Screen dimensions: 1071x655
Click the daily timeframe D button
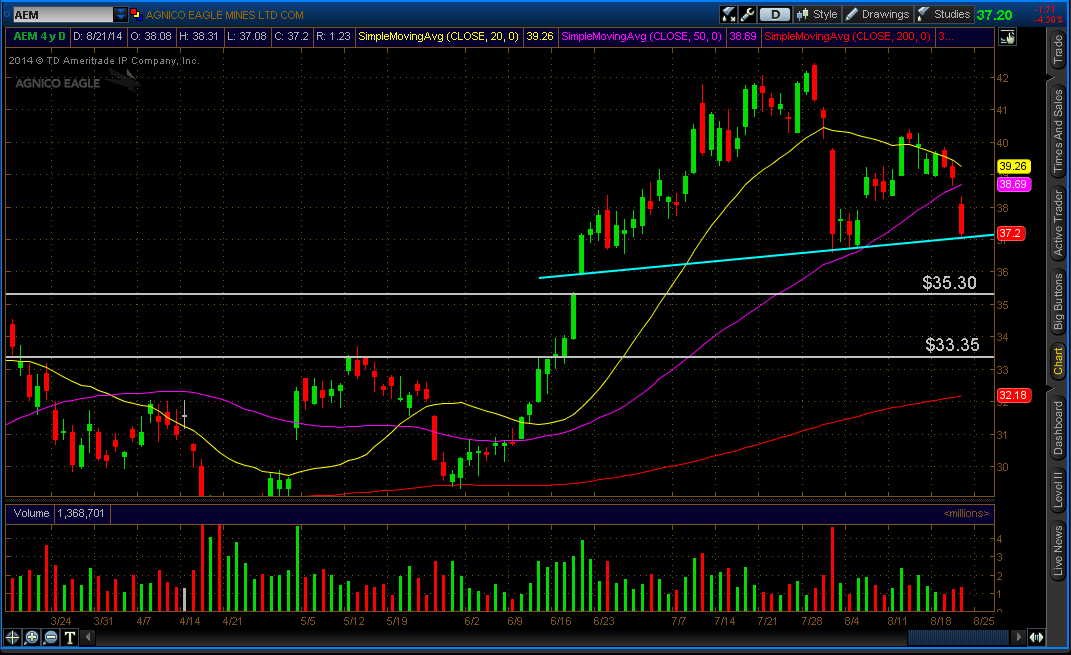pos(775,14)
